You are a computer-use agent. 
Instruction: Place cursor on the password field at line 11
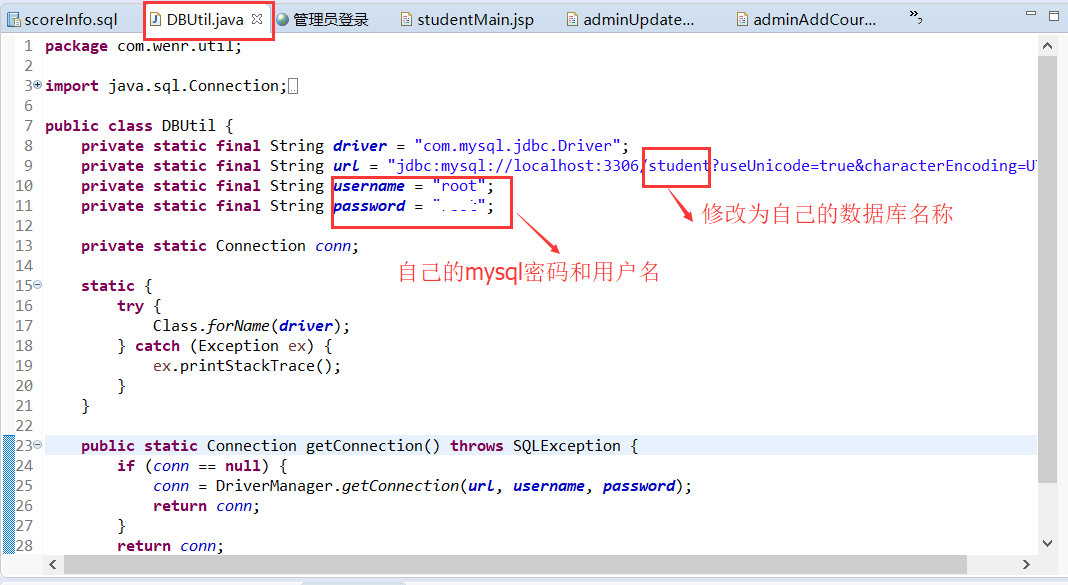[x=368, y=205]
